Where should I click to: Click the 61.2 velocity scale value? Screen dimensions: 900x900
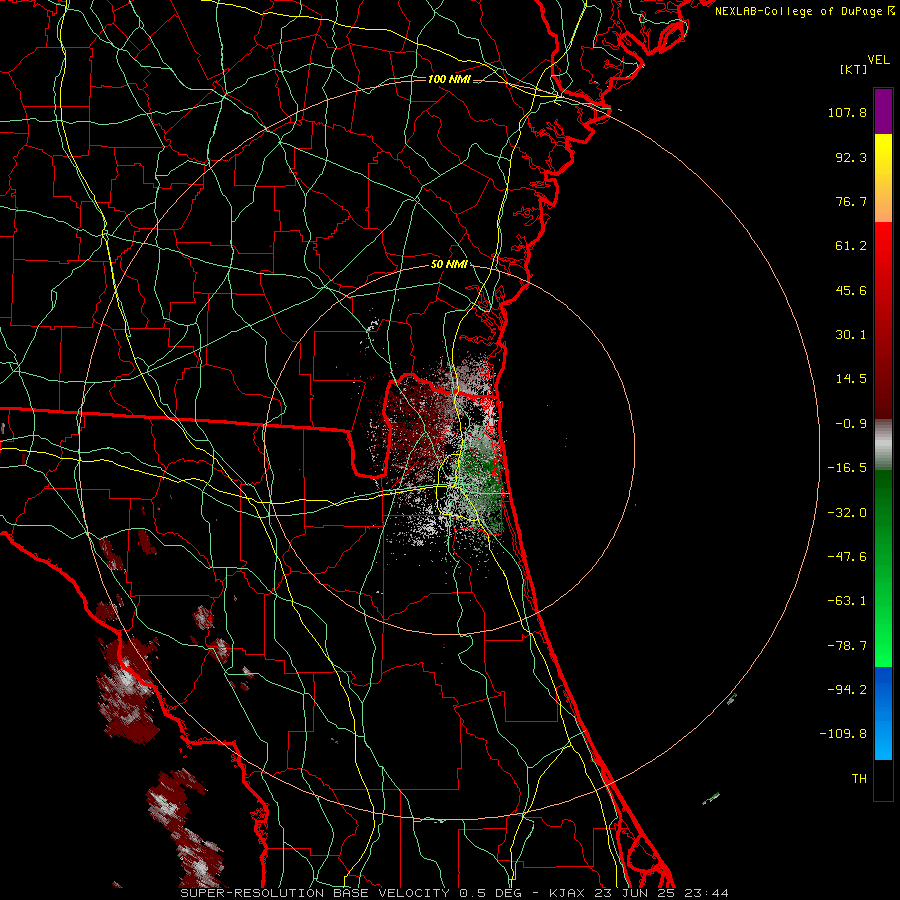pyautogui.click(x=851, y=246)
